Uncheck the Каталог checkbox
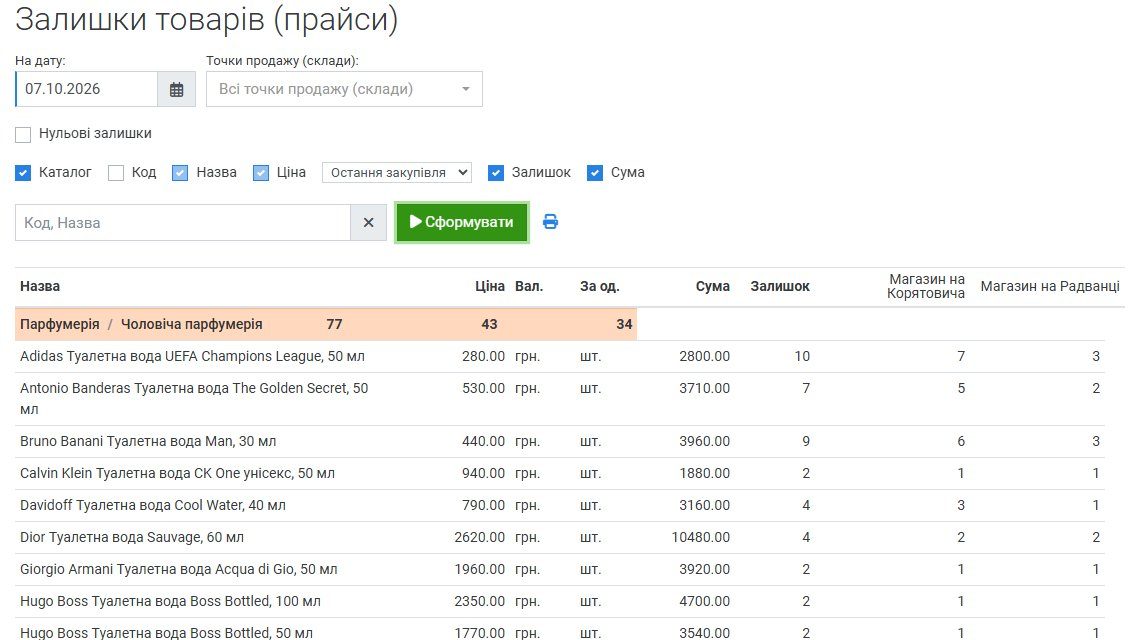 pos(23,173)
